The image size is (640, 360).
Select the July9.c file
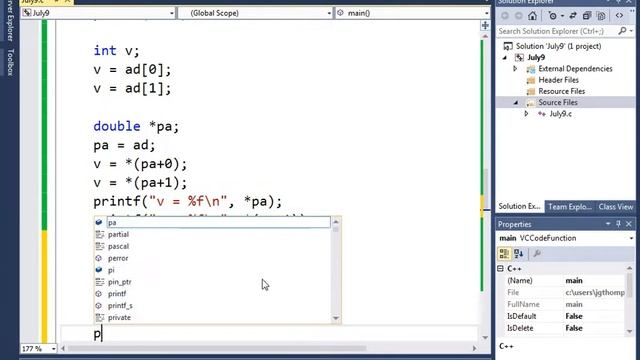560,114
